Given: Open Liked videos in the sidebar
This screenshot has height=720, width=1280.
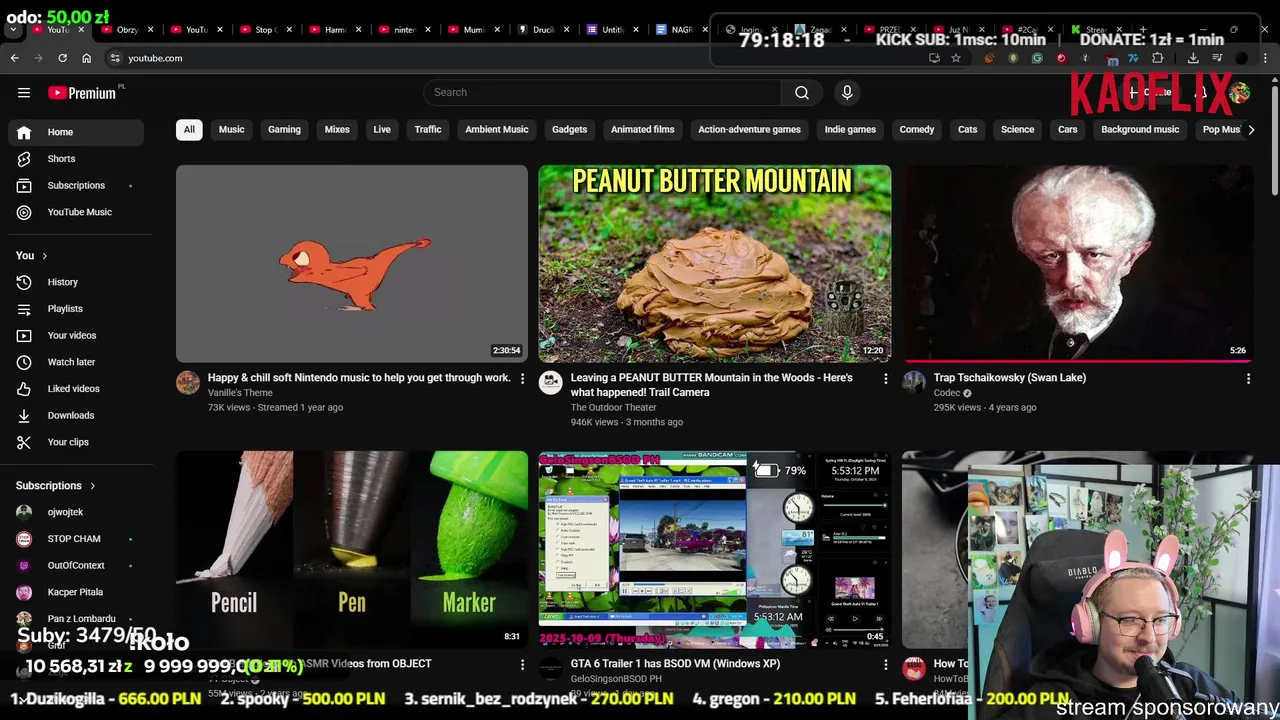Looking at the screenshot, I should pos(76,388).
